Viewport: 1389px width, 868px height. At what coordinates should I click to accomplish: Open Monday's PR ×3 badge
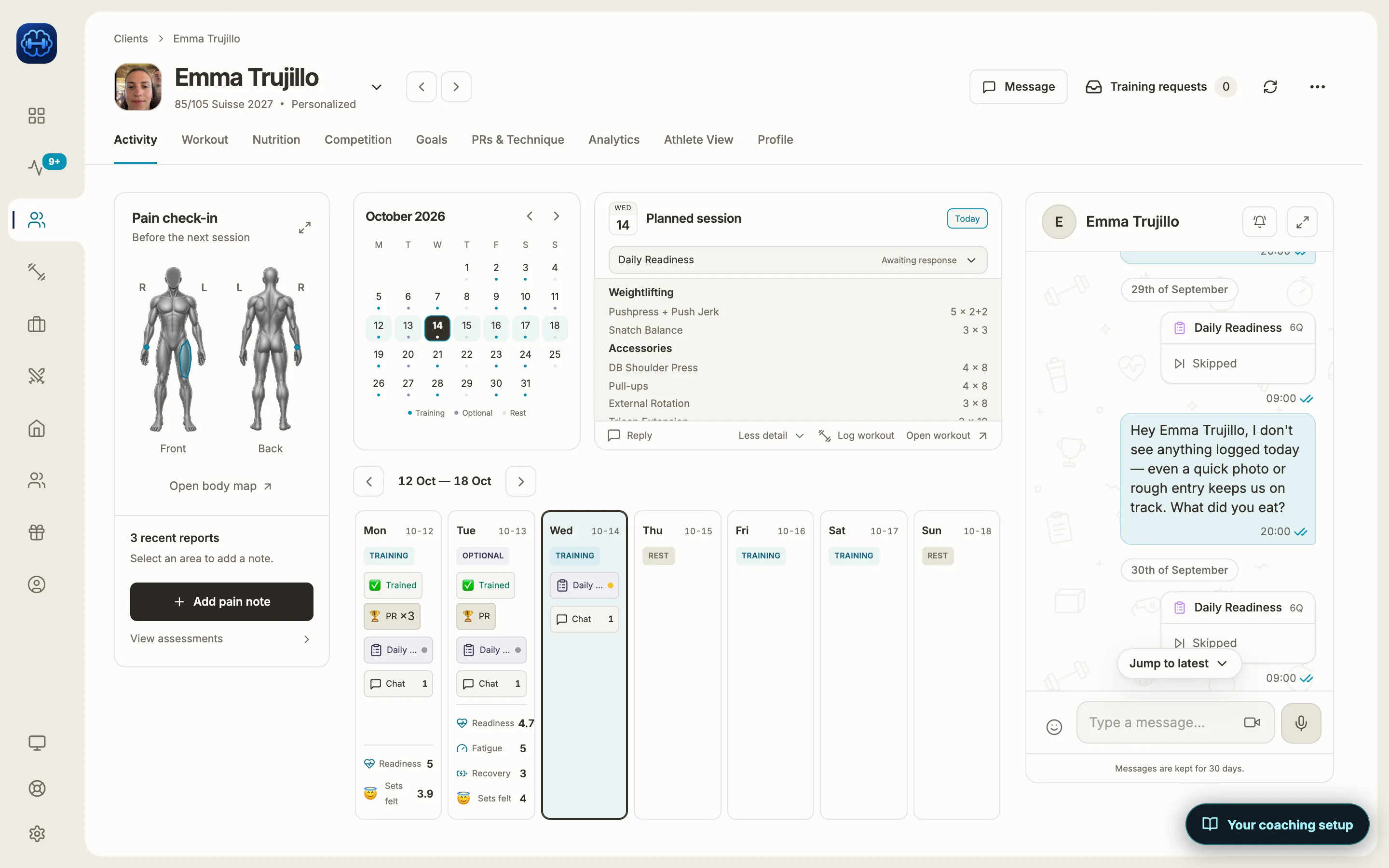(393, 616)
